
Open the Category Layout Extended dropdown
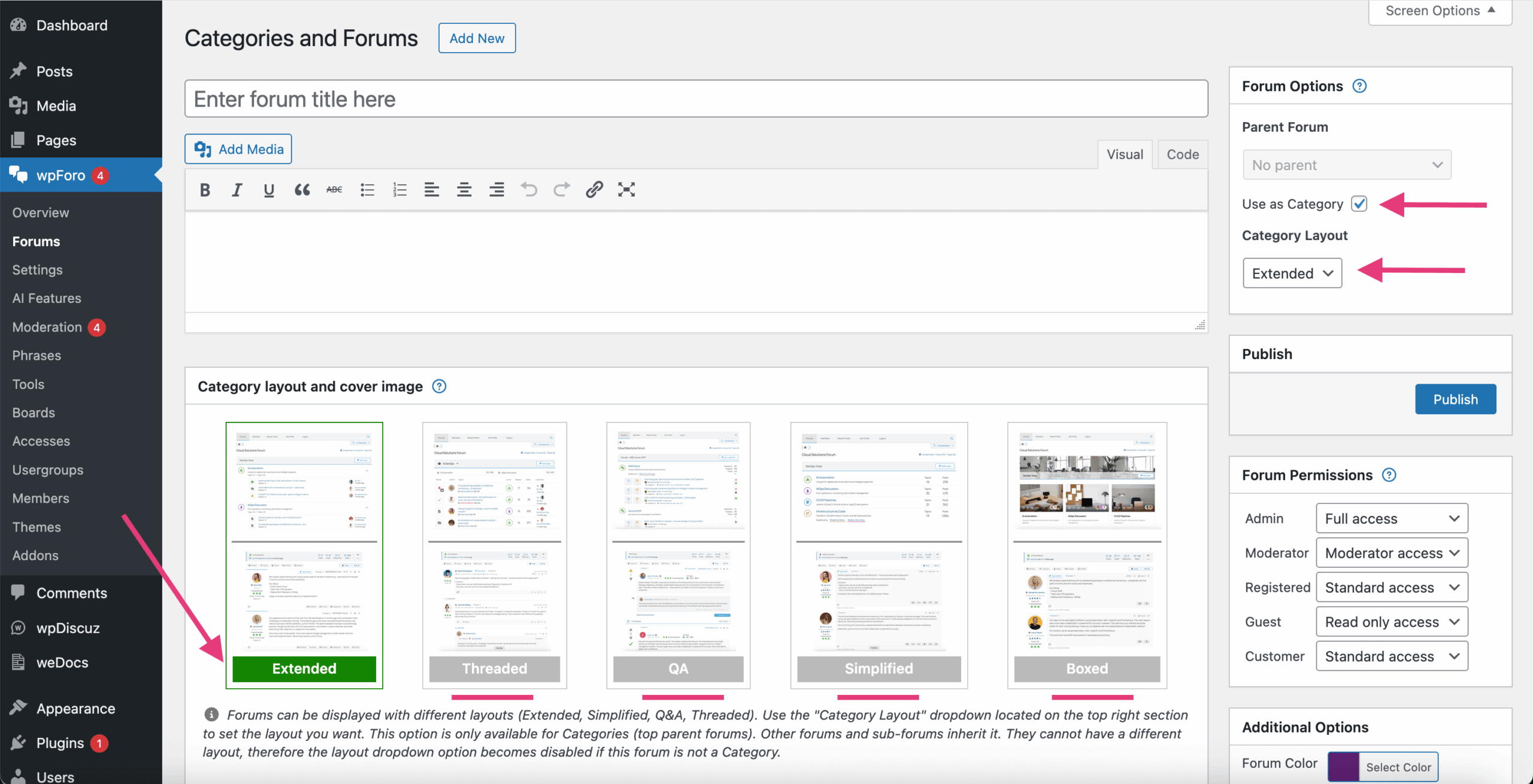click(1292, 274)
